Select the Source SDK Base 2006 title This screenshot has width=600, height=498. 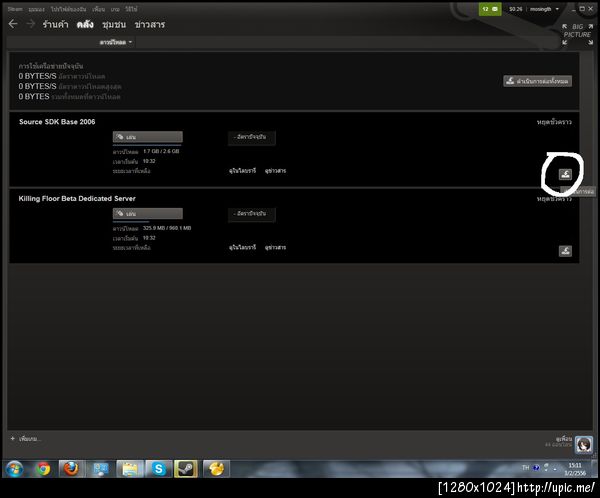pyautogui.click(x=57, y=122)
